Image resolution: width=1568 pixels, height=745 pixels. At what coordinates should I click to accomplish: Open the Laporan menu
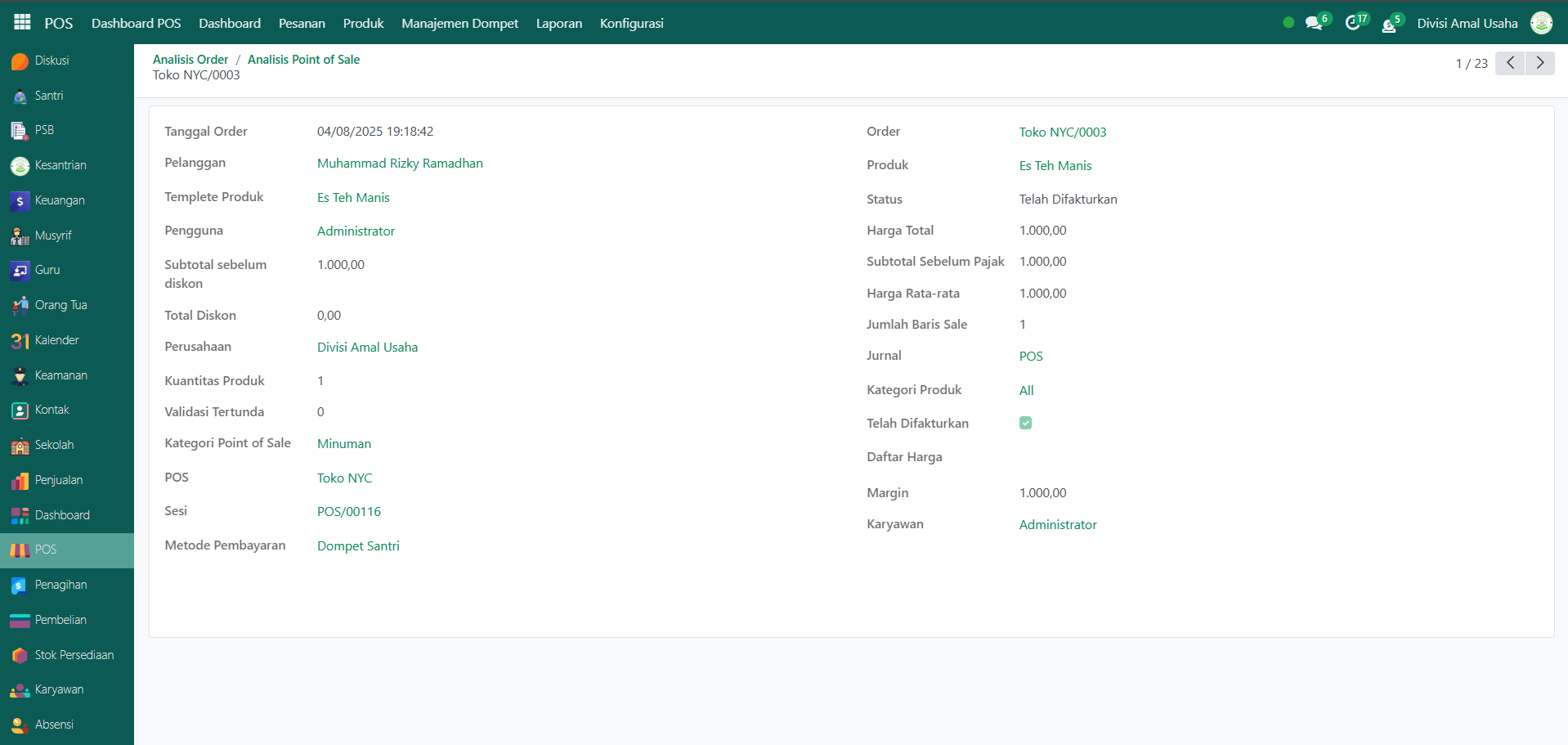click(559, 23)
